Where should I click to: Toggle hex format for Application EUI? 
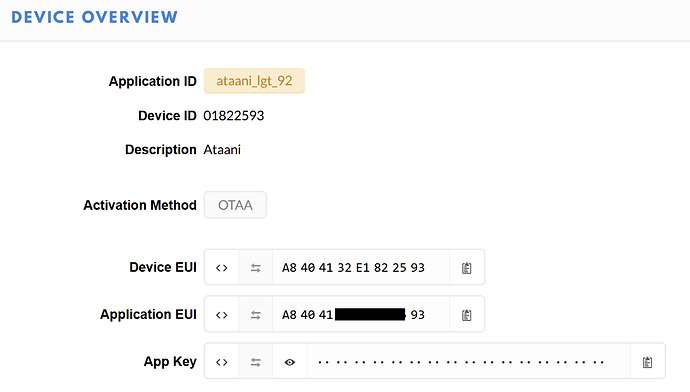[x=222, y=315]
